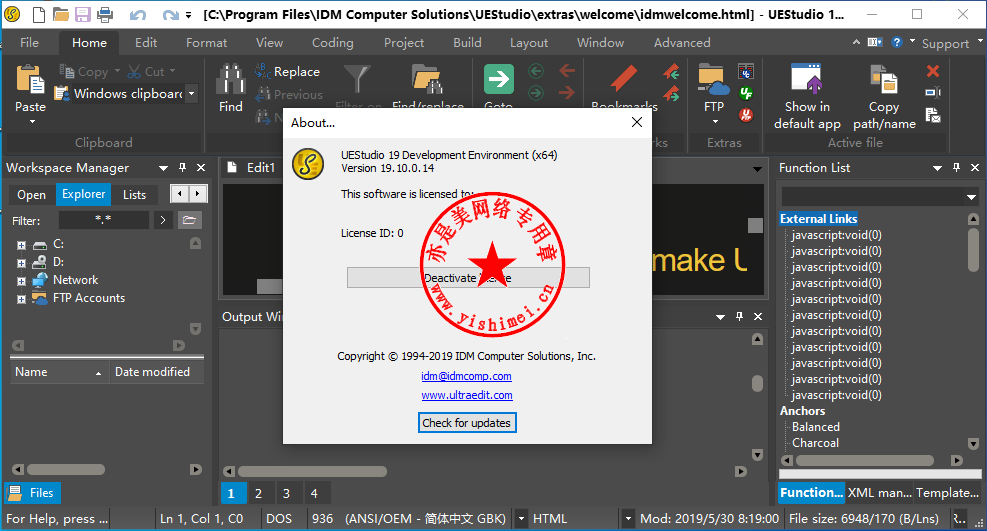The height and width of the screenshot is (531, 987).
Task: Click the print icon in quick-access toolbar
Action: (x=105, y=14)
